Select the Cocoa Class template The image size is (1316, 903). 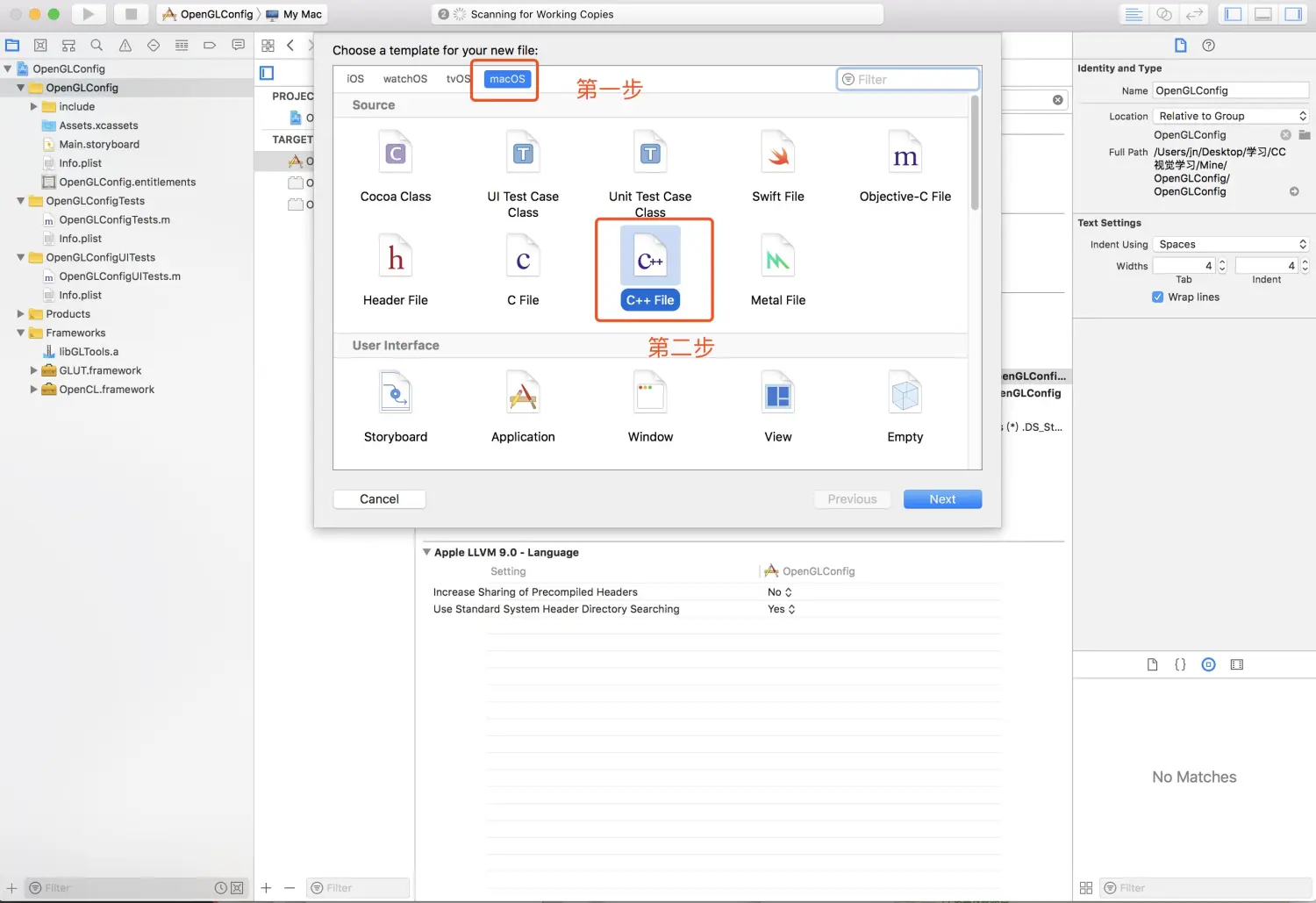(x=396, y=167)
